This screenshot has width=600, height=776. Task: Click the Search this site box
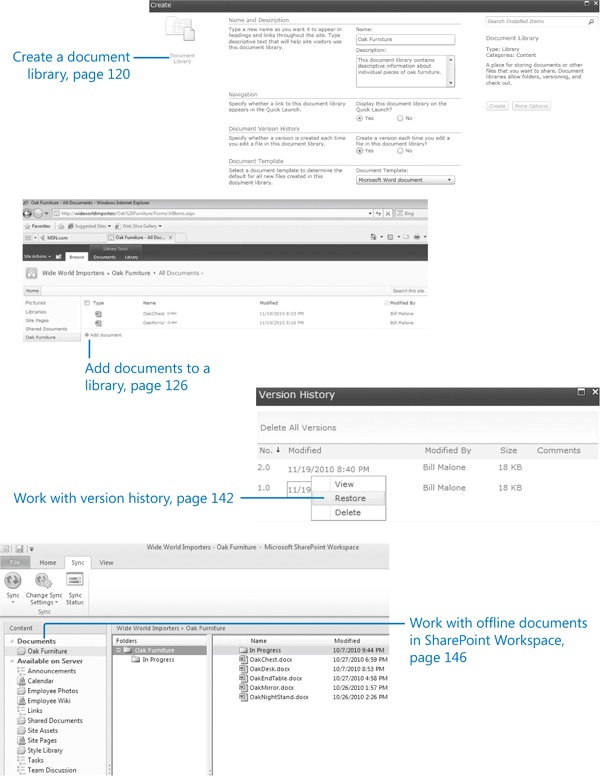[408, 291]
